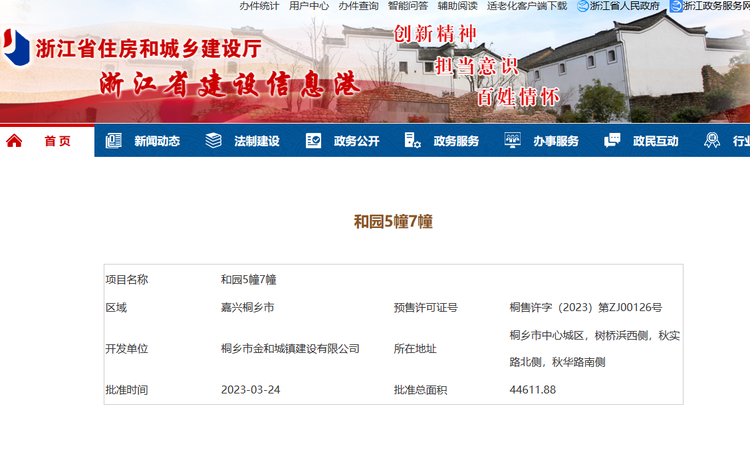This screenshot has width=750, height=450.
Task: Click the checklist icon beside 政务公开
Action: [313, 141]
